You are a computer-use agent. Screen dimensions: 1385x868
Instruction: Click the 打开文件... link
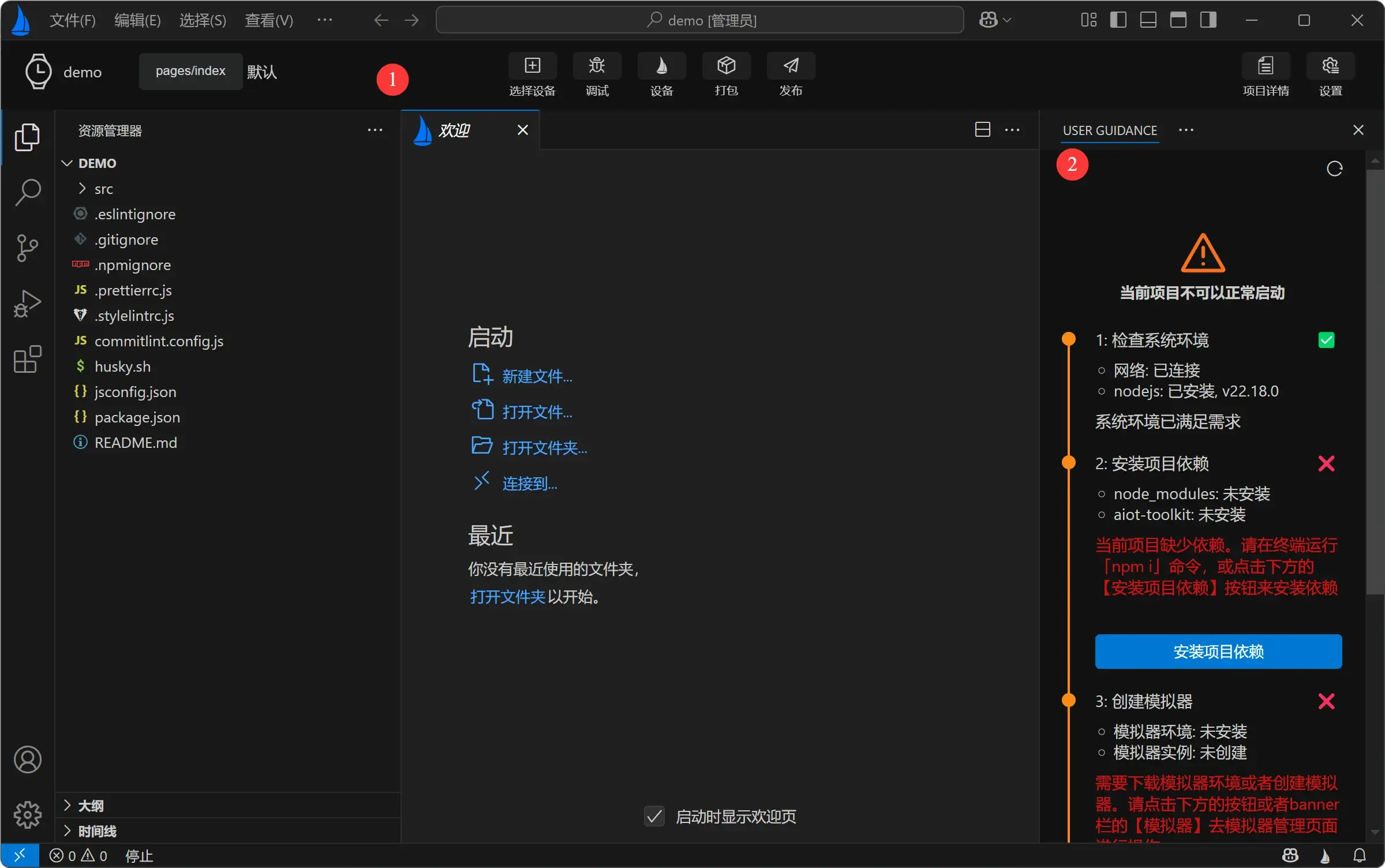(x=537, y=412)
